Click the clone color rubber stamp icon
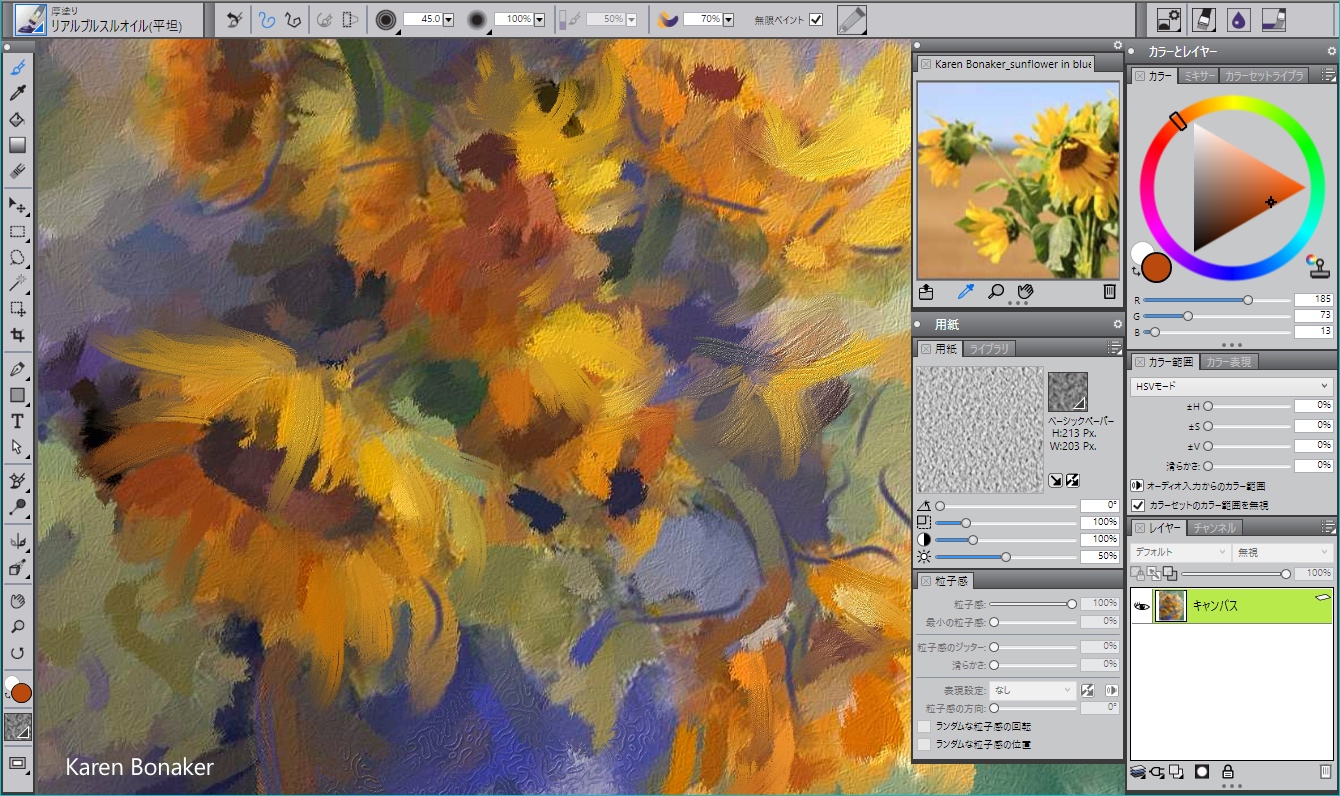 click(x=1316, y=265)
